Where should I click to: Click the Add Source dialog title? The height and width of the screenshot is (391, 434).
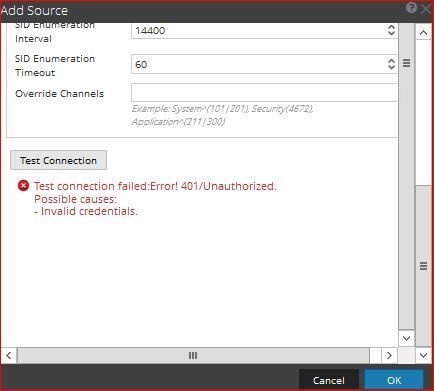pos(34,10)
